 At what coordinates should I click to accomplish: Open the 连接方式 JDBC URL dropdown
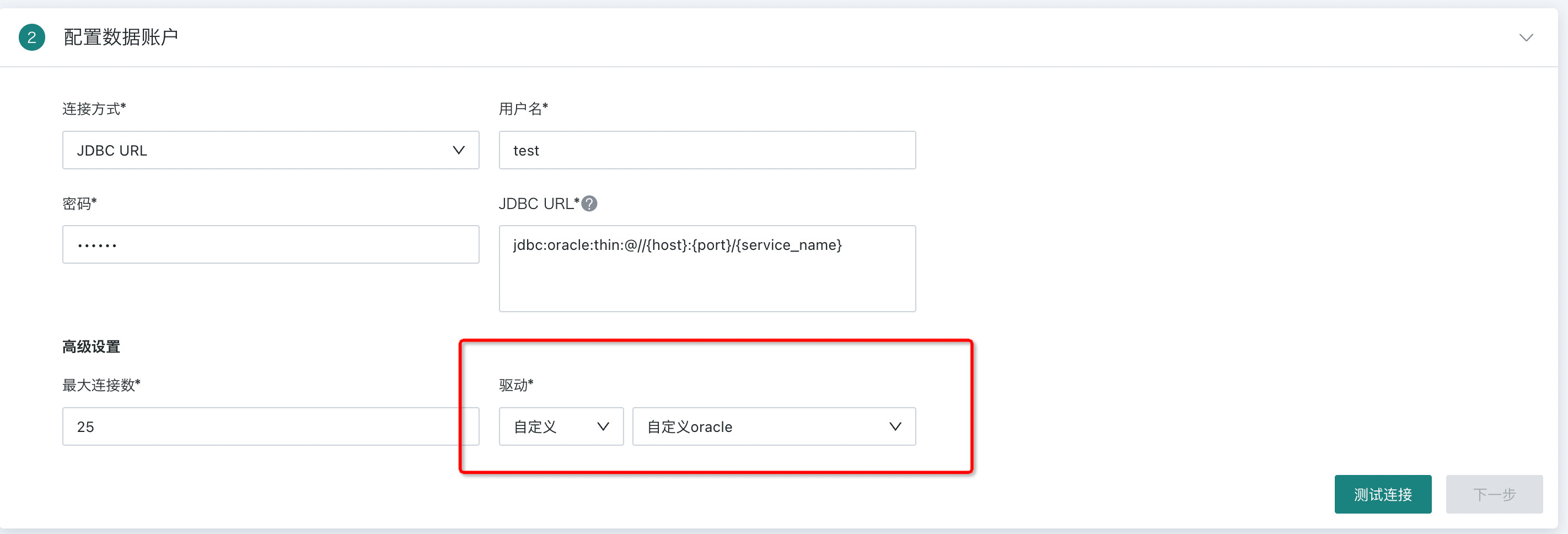click(270, 151)
